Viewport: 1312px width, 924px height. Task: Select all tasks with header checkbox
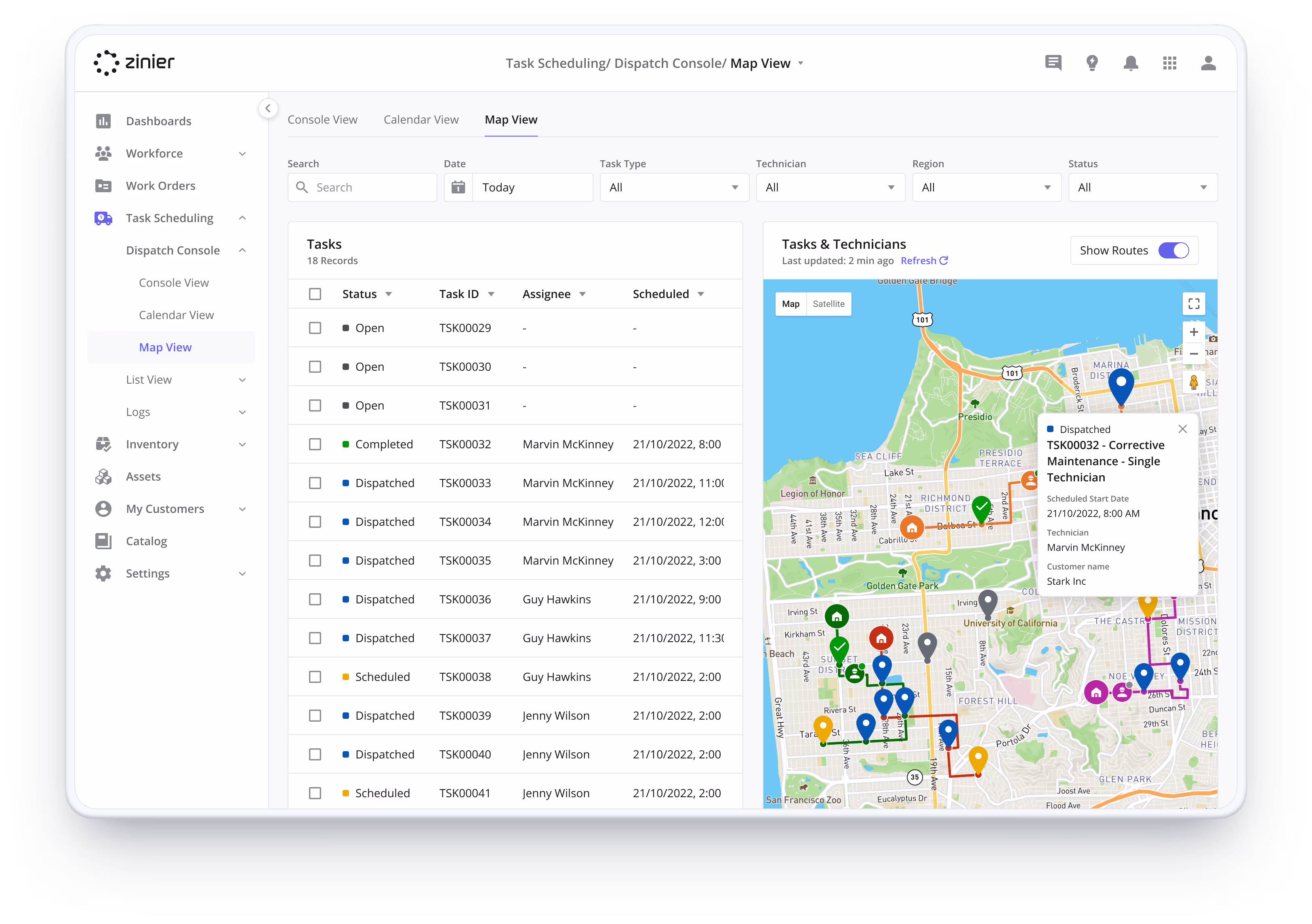point(315,294)
